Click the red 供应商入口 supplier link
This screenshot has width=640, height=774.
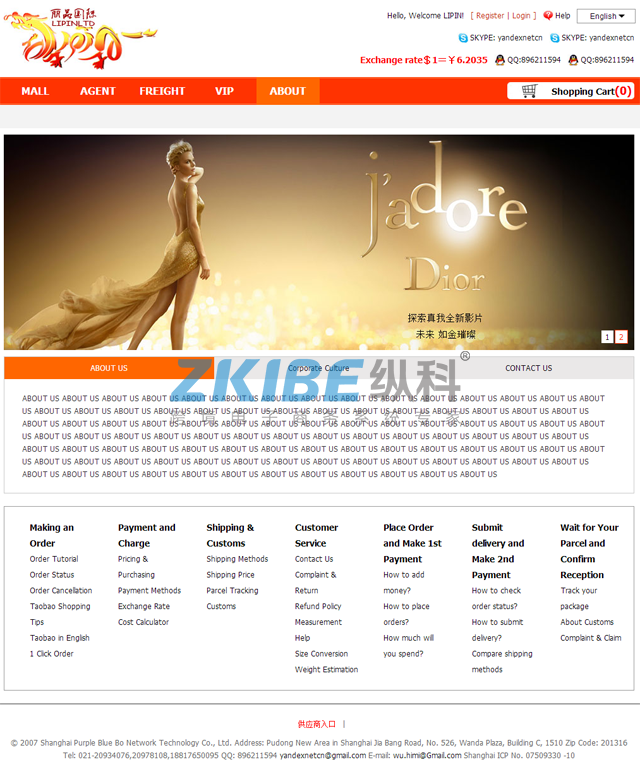(x=316, y=724)
